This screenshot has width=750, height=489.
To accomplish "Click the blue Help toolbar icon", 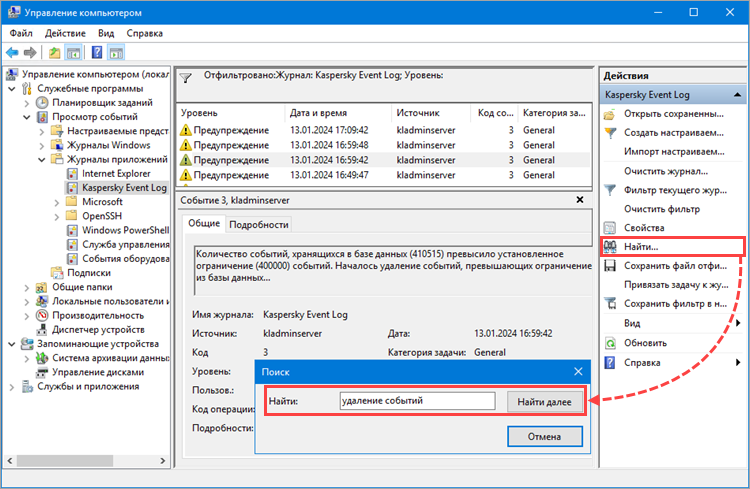I will click(x=97, y=53).
